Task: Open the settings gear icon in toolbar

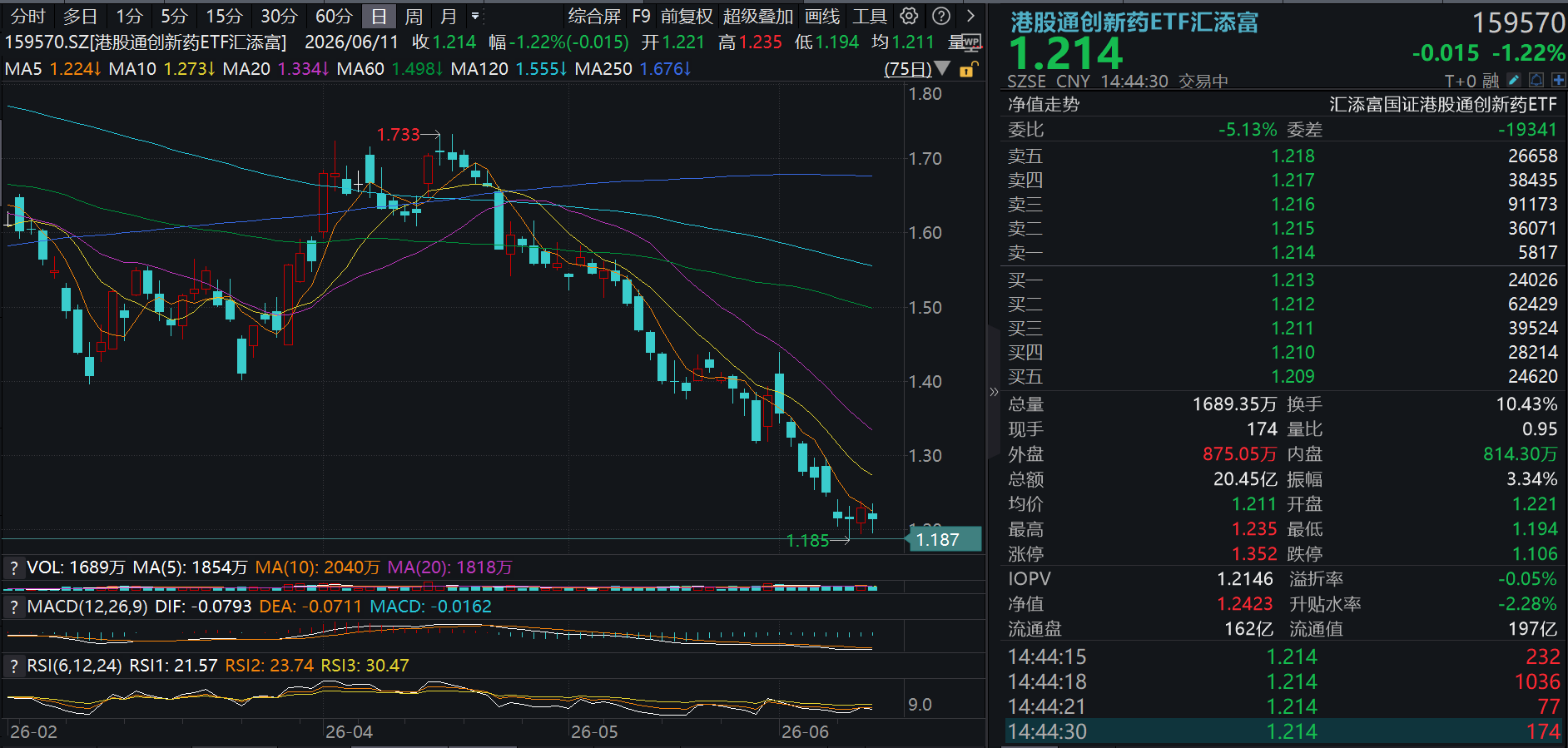Action: pos(910,16)
